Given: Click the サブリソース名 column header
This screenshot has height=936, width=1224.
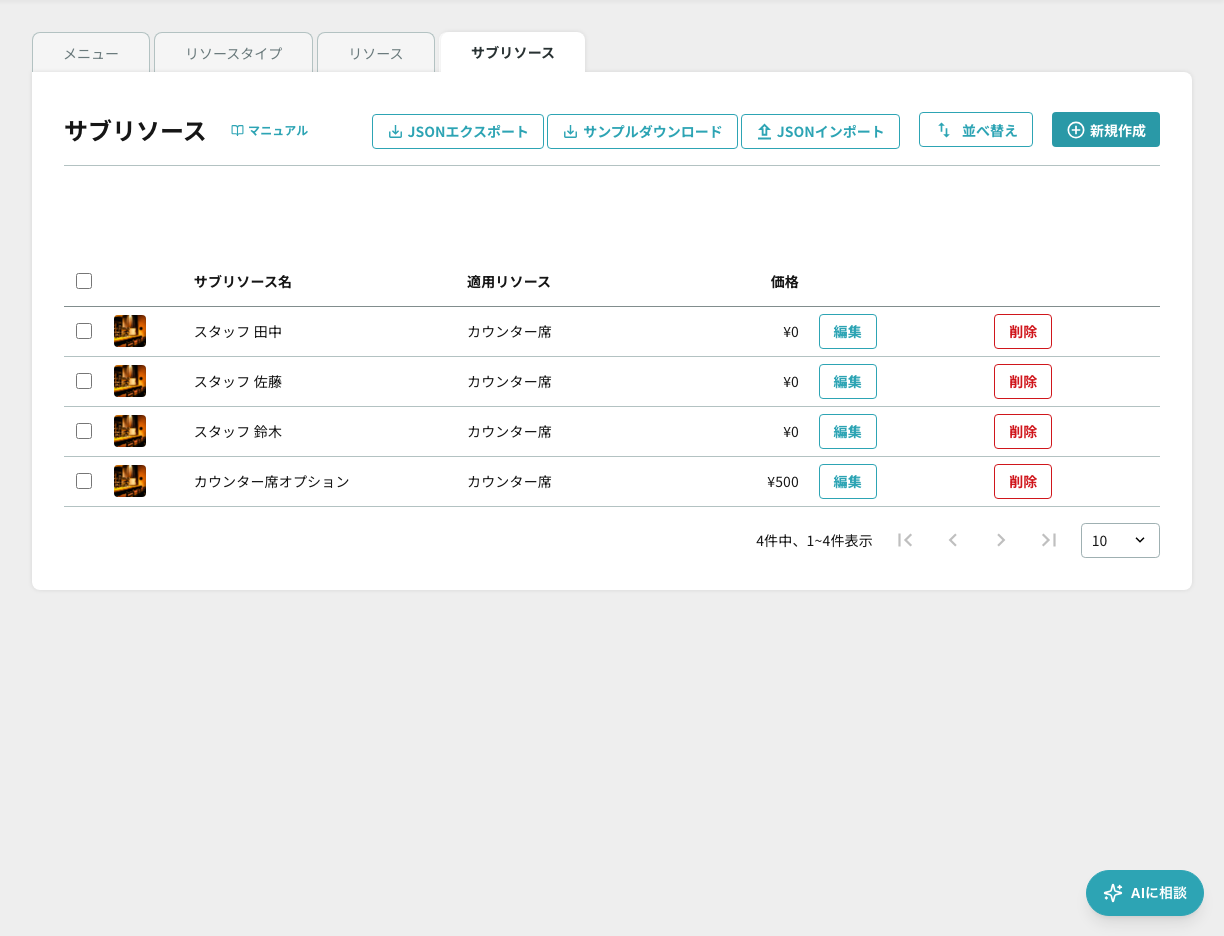Looking at the screenshot, I should pyautogui.click(x=243, y=282).
